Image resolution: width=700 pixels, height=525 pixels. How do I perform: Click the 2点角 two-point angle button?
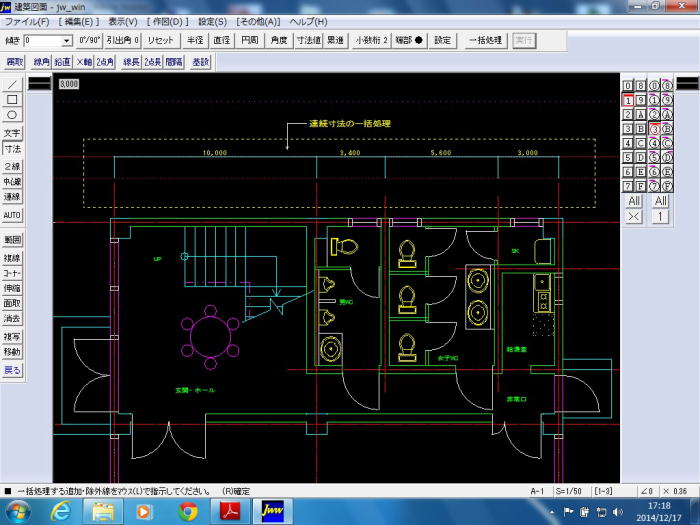tap(105, 62)
